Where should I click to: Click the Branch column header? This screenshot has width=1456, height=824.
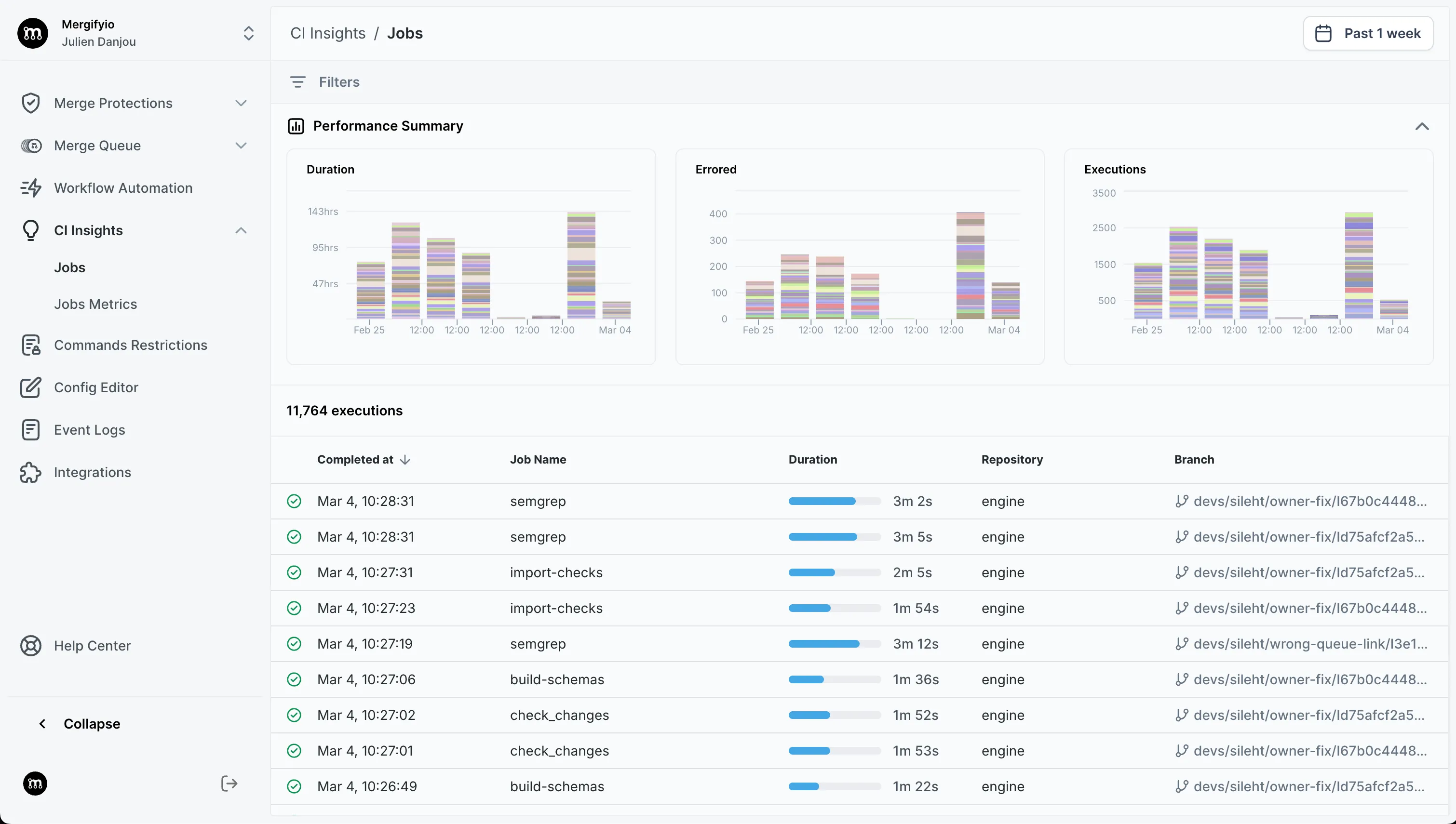point(1194,460)
